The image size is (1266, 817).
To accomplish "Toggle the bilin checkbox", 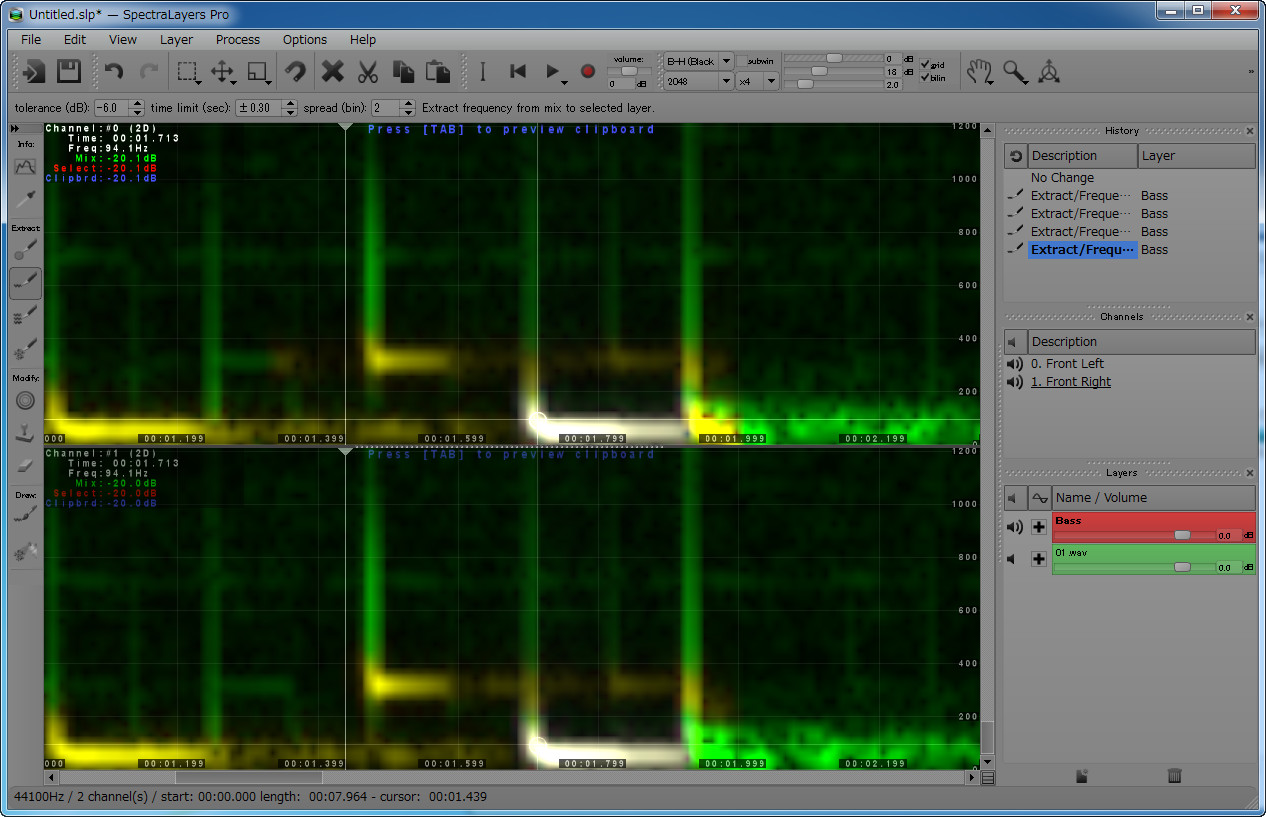I will click(925, 77).
